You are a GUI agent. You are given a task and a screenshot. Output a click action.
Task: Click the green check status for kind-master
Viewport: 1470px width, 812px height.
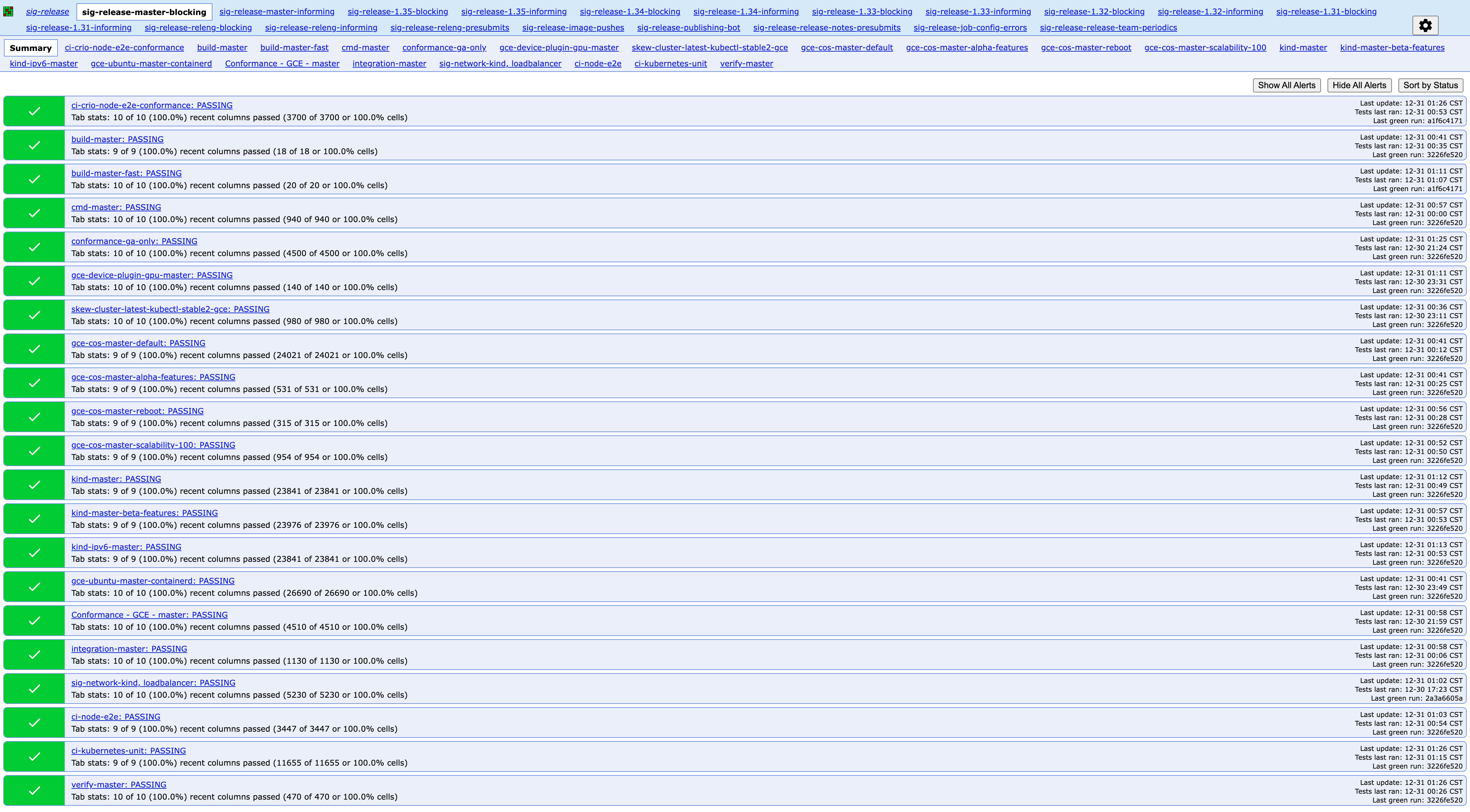(34, 485)
